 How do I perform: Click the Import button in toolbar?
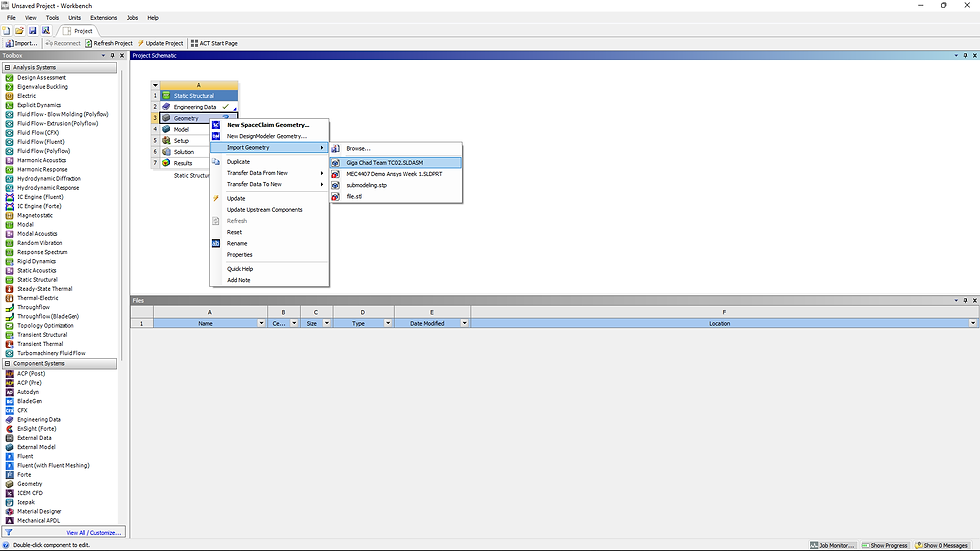pos(21,43)
